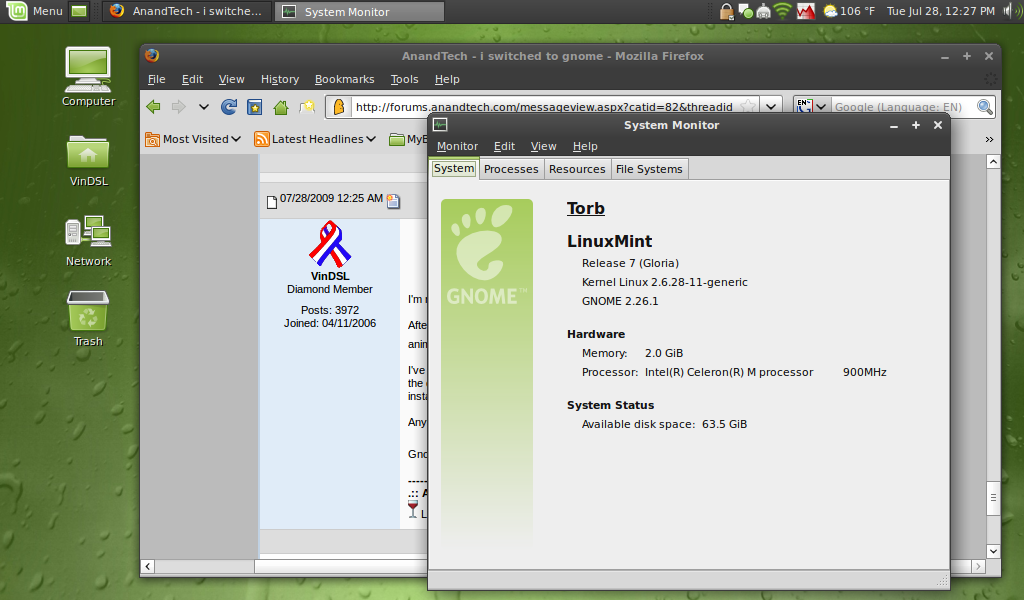Click the padlock tray icon
This screenshot has height=600, width=1024.
coord(726,11)
